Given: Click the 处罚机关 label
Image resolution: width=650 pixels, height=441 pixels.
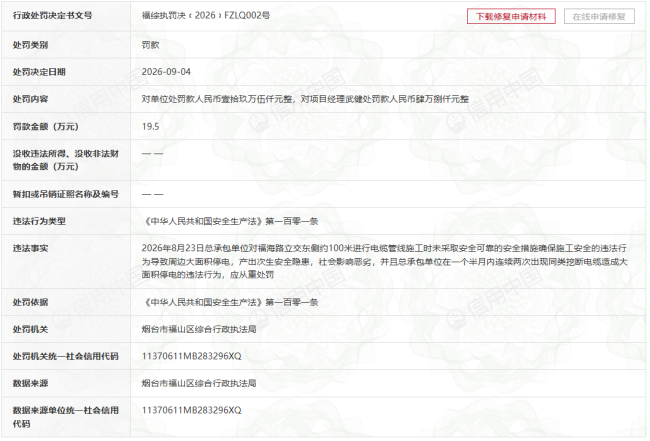Looking at the screenshot, I should [30, 329].
